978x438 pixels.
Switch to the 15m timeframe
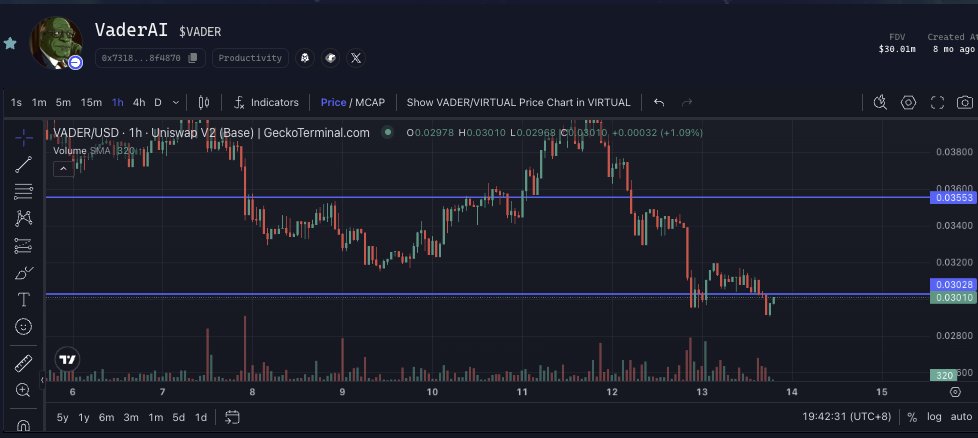(x=91, y=102)
